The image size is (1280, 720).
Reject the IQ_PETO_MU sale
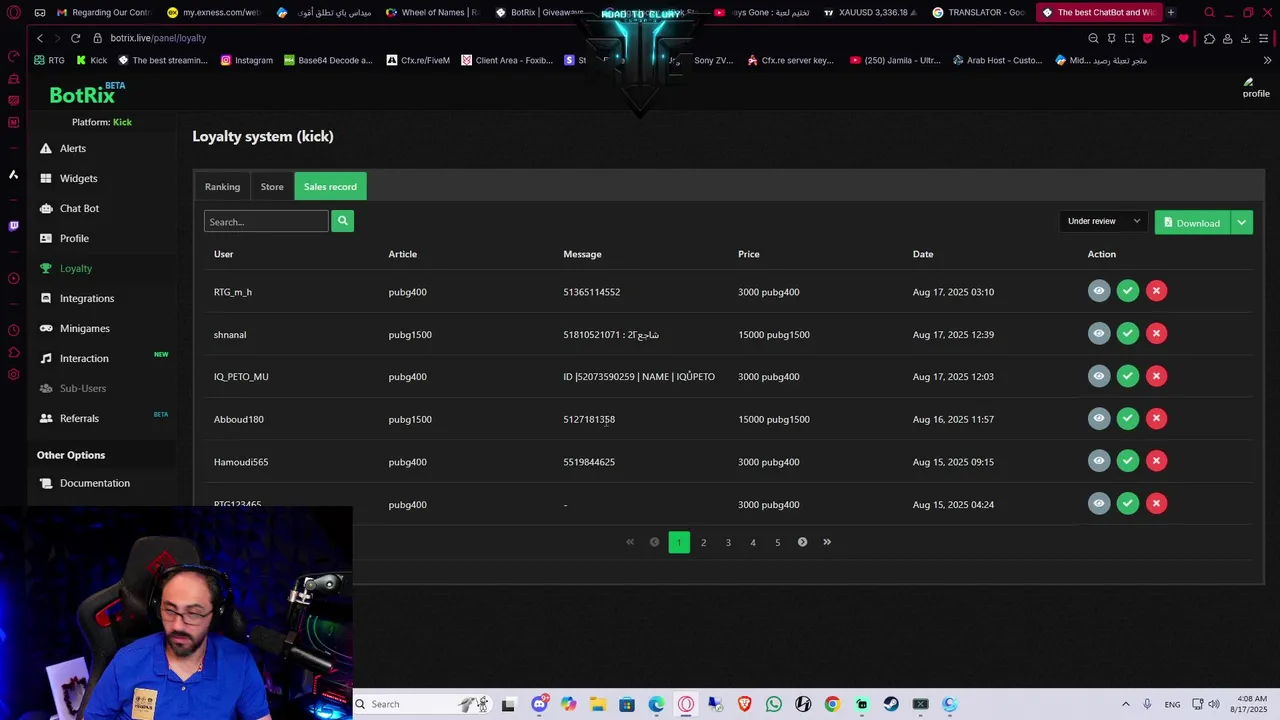point(1156,376)
